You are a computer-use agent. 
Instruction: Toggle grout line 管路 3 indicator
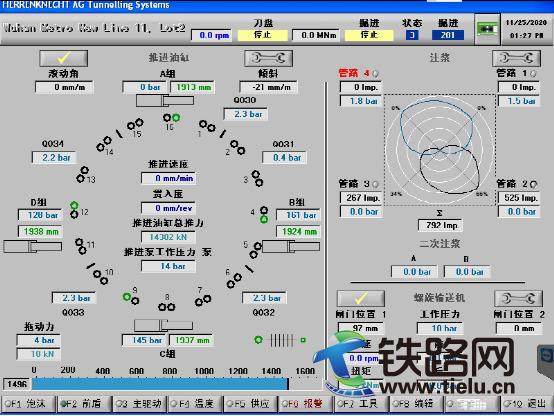[376, 184]
